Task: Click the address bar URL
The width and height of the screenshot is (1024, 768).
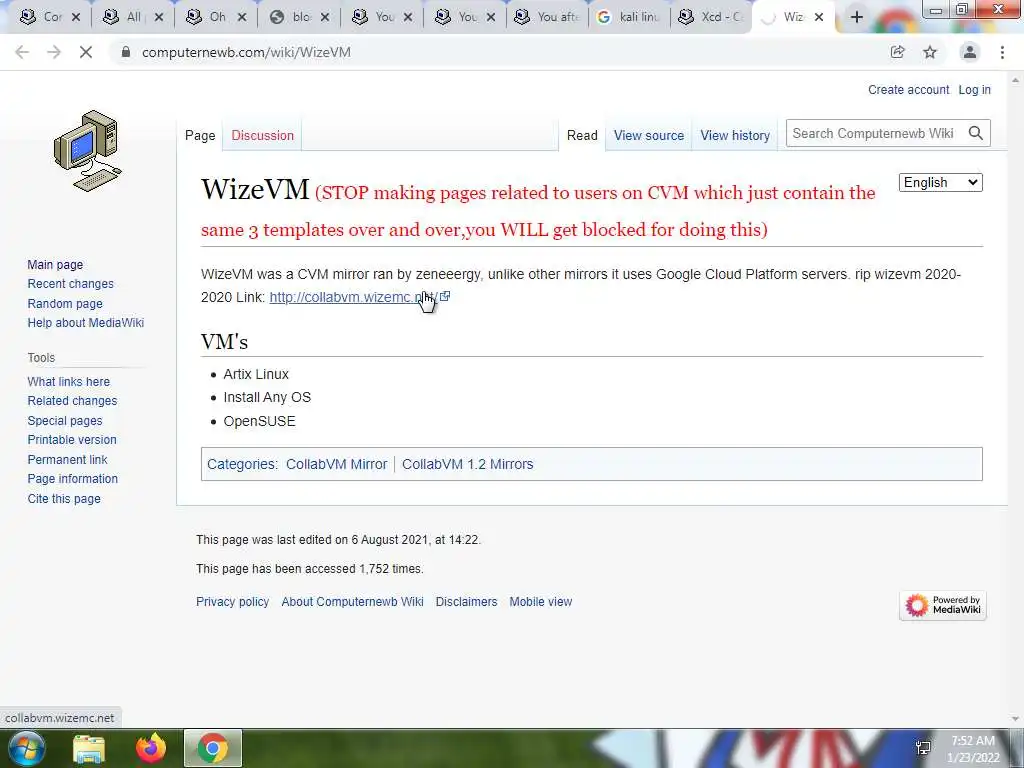Action: [246, 52]
